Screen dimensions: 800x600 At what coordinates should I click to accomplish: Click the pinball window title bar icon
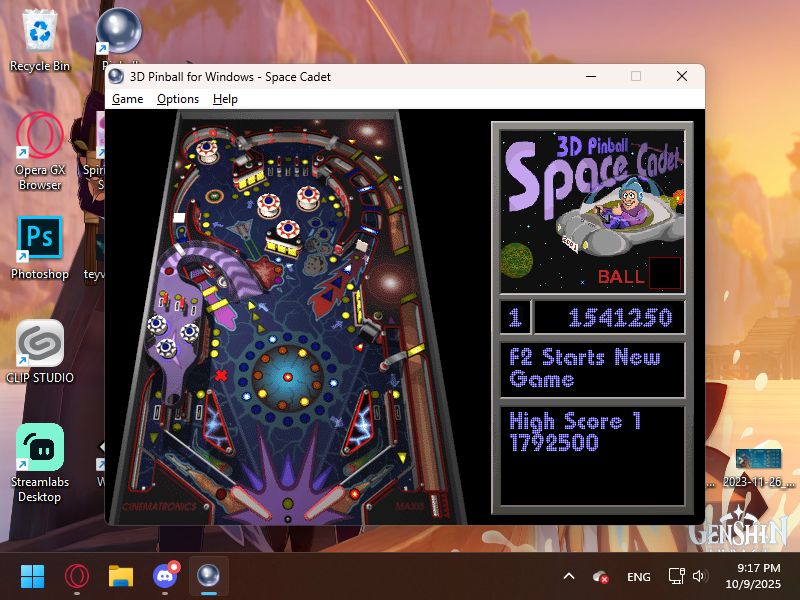[x=116, y=77]
